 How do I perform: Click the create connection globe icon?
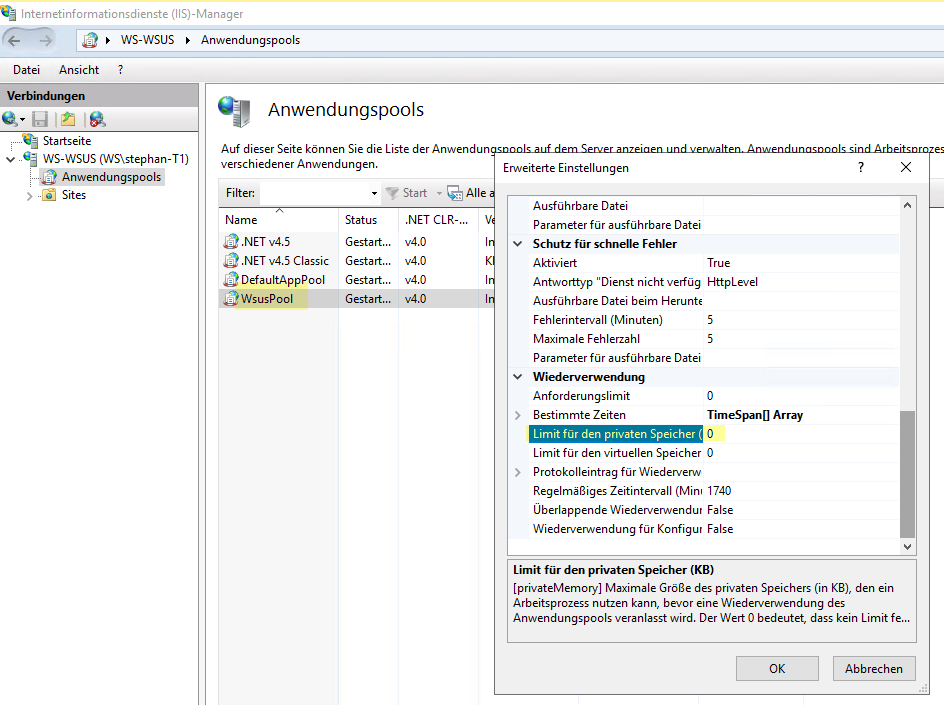[10, 119]
